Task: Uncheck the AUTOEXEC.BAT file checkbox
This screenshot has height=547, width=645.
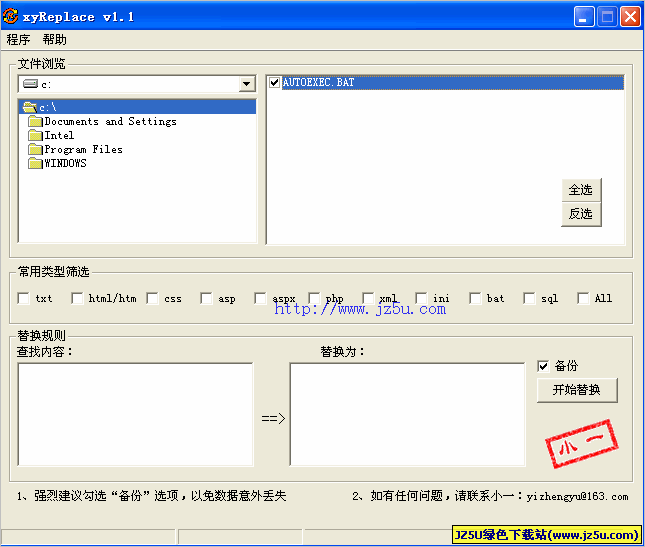Action: click(274, 83)
